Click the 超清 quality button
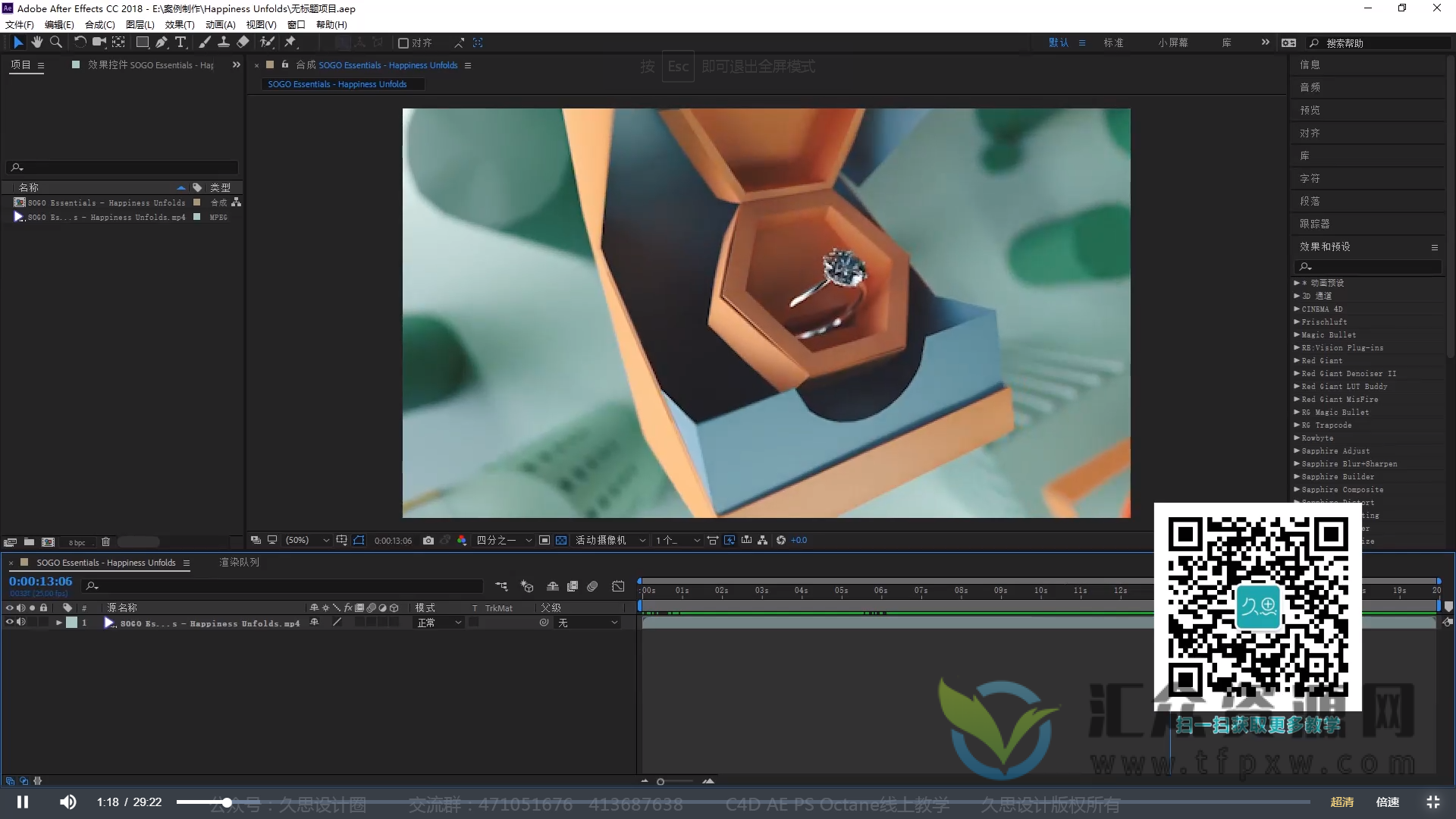This screenshot has width=1456, height=819. 1341,802
